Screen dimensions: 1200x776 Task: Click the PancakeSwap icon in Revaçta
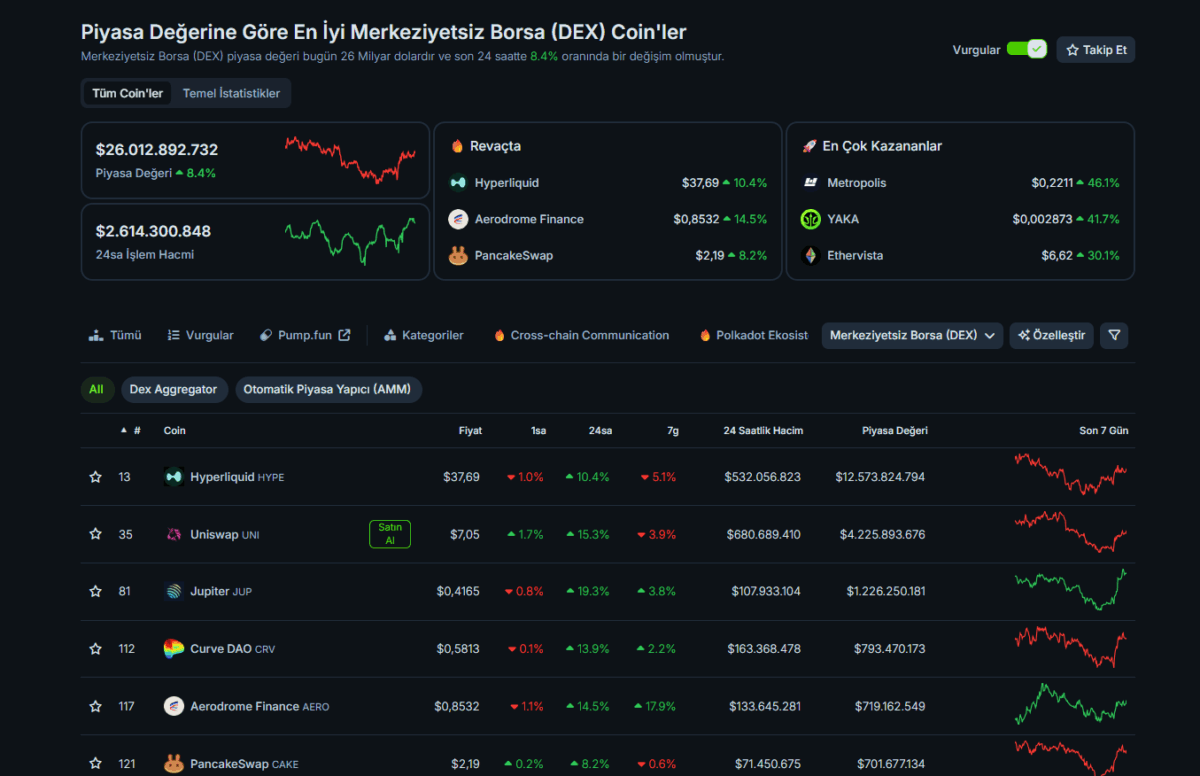(458, 255)
